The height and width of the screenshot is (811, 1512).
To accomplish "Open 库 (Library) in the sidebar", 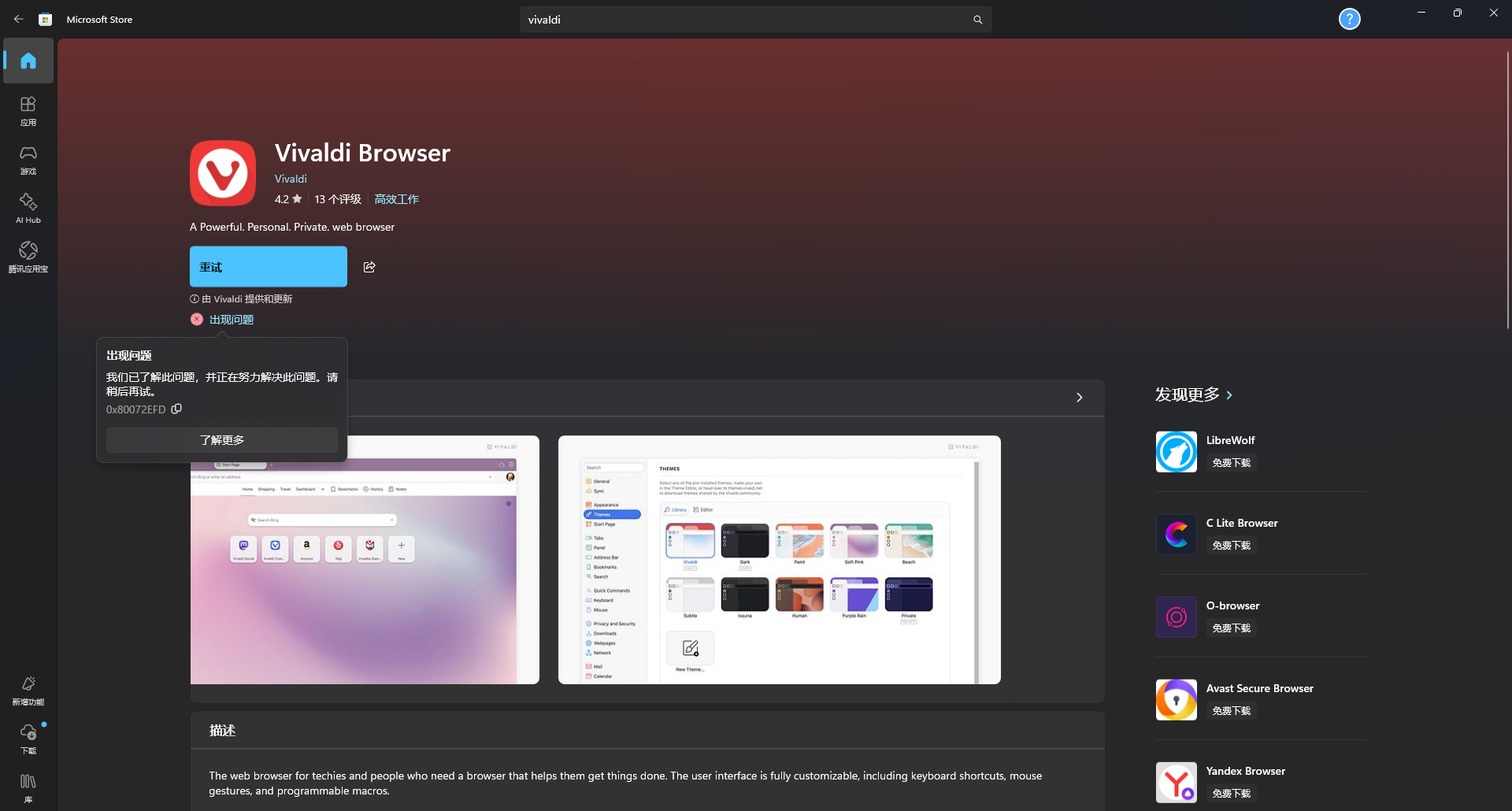I will point(28,788).
